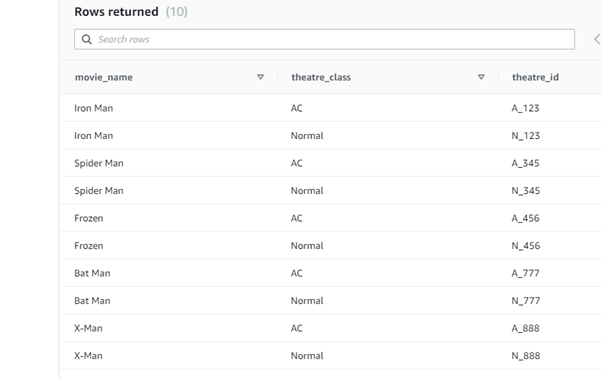Click AC class in the A_888 row
This screenshot has height=381, width=601.
(x=297, y=328)
